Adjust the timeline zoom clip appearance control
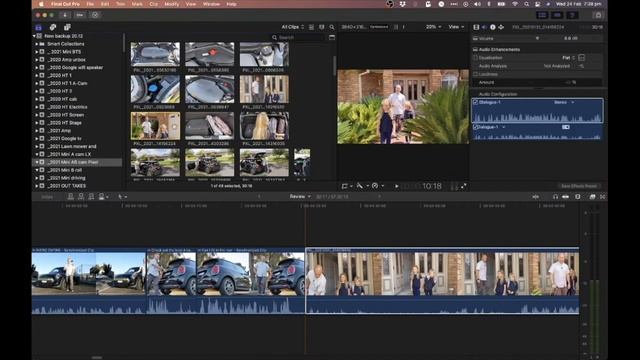The image size is (640, 360). click(x=578, y=197)
